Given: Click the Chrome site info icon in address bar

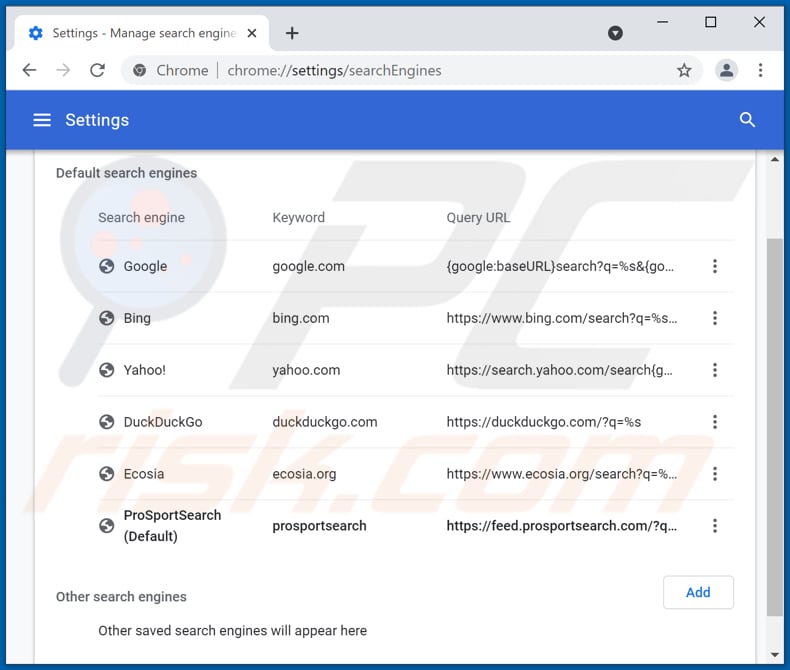Looking at the screenshot, I should [x=140, y=71].
